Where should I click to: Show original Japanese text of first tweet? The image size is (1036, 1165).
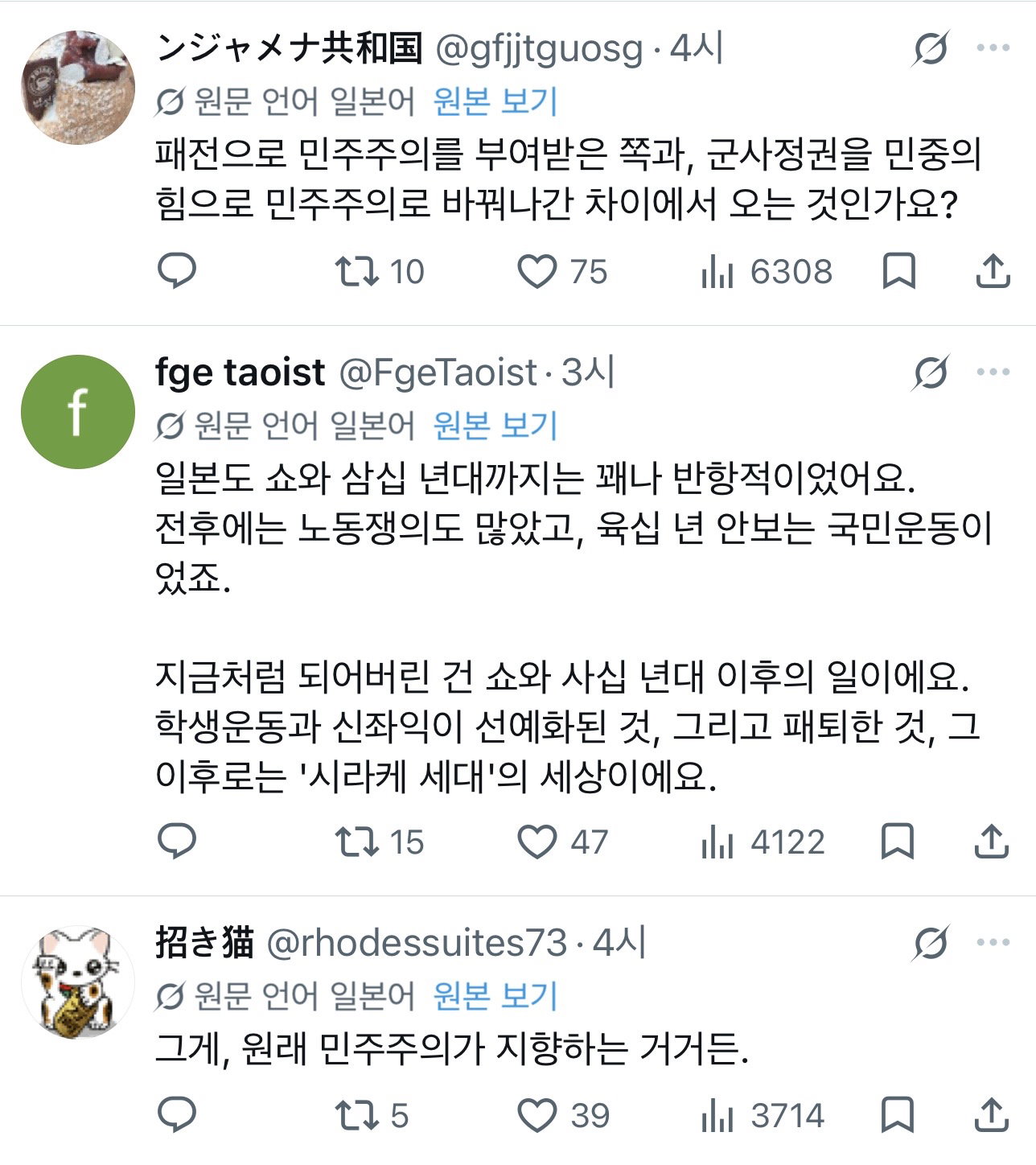coord(495,101)
